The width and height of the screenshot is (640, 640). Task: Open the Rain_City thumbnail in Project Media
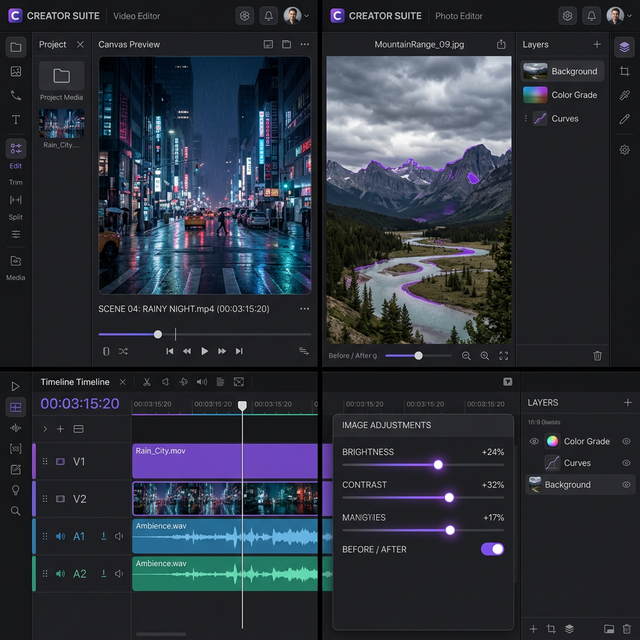(62, 123)
